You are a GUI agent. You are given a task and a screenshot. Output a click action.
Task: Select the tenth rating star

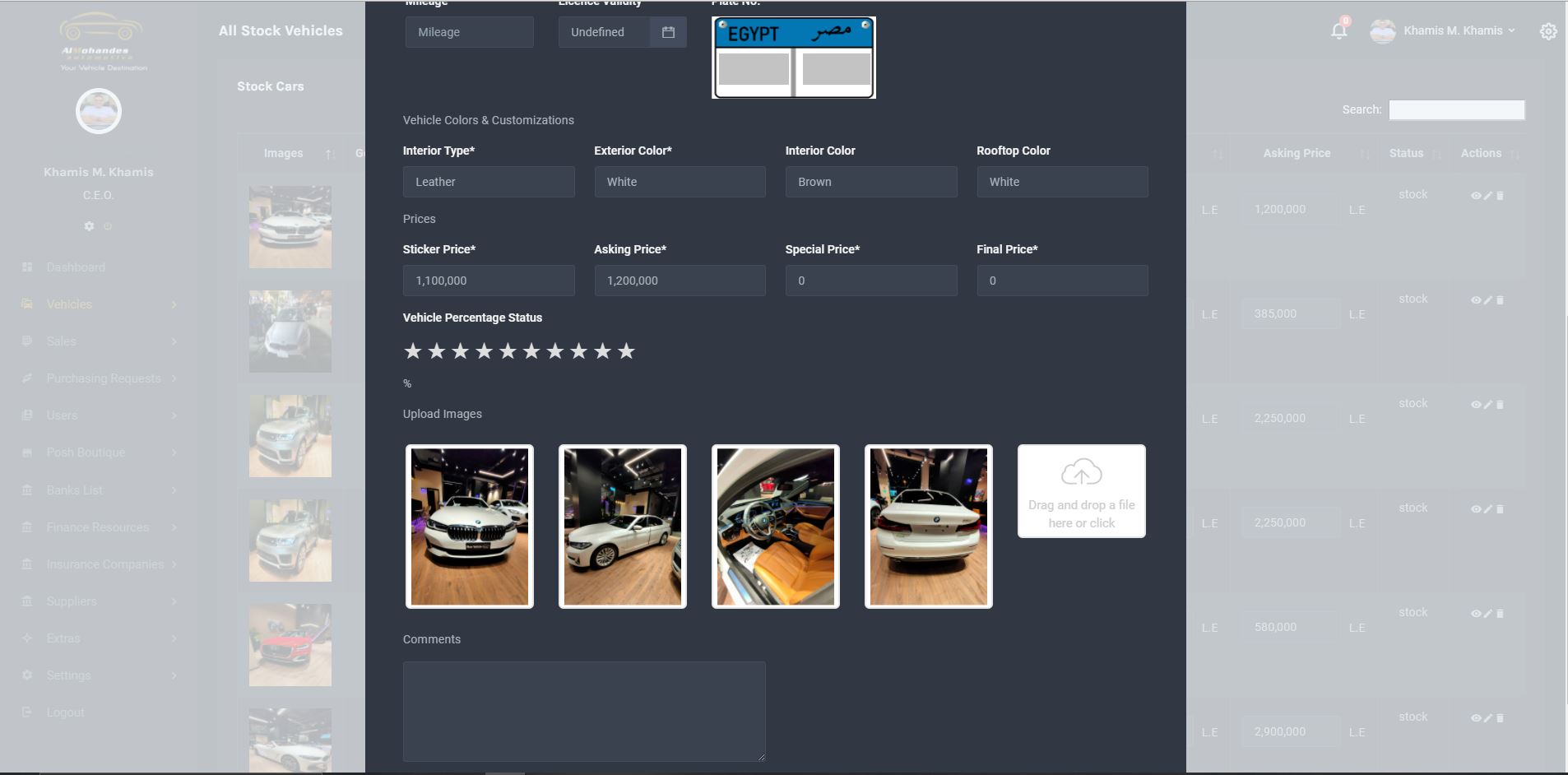click(626, 351)
